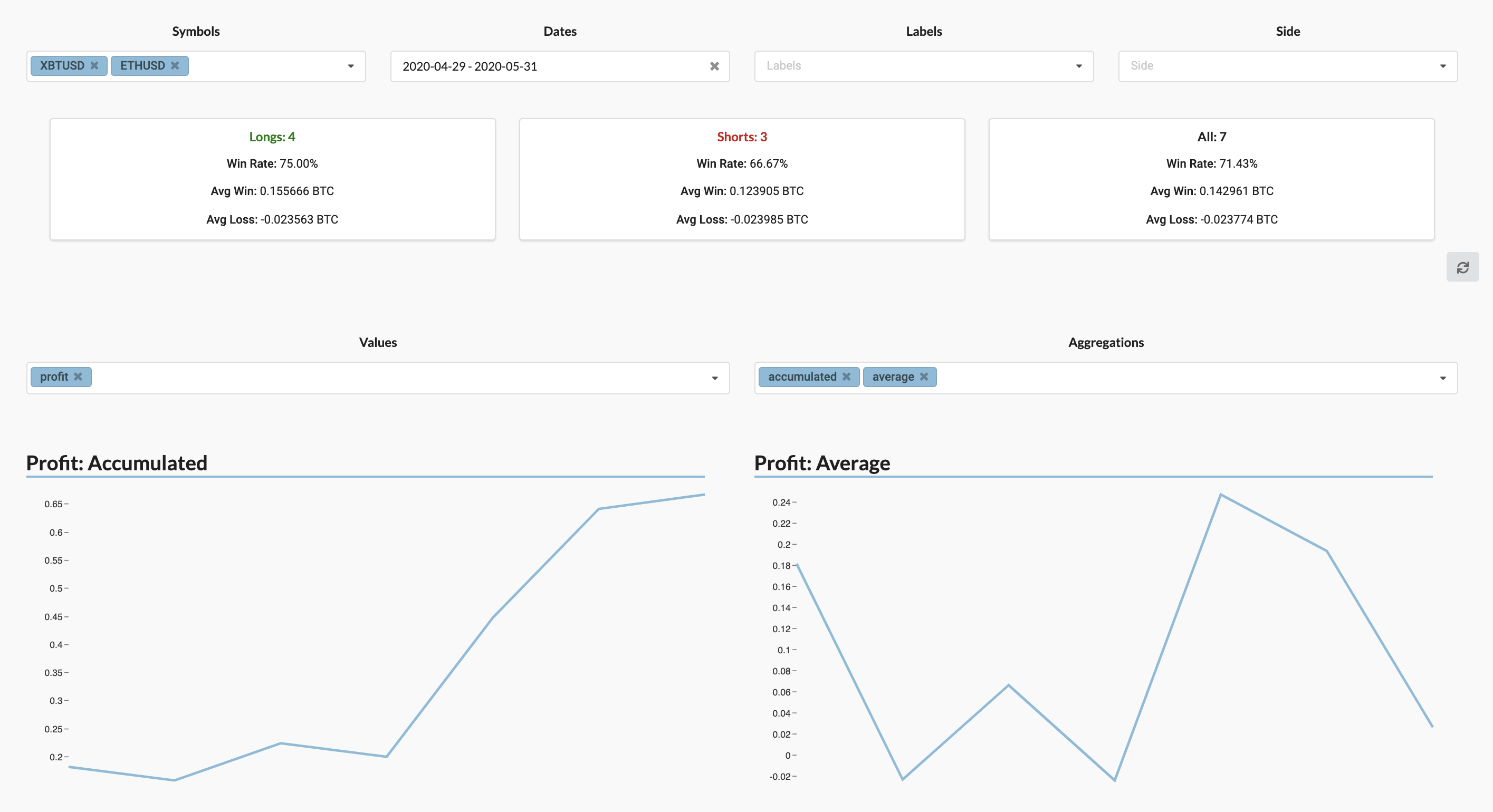The image size is (1493, 812).
Task: Select the XBTUSD tag label
Action: coord(62,65)
